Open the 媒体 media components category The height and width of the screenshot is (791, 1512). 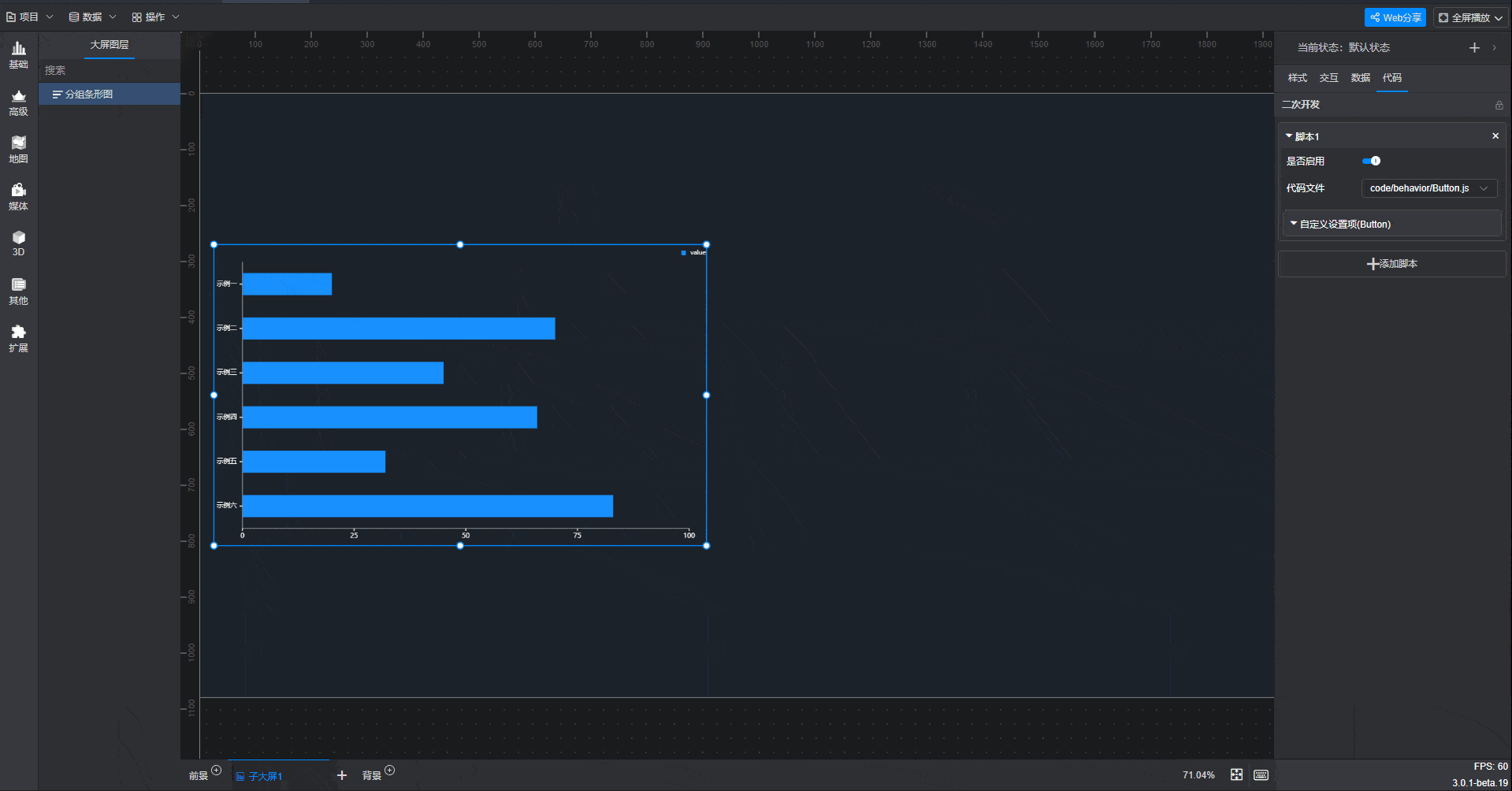click(x=18, y=197)
